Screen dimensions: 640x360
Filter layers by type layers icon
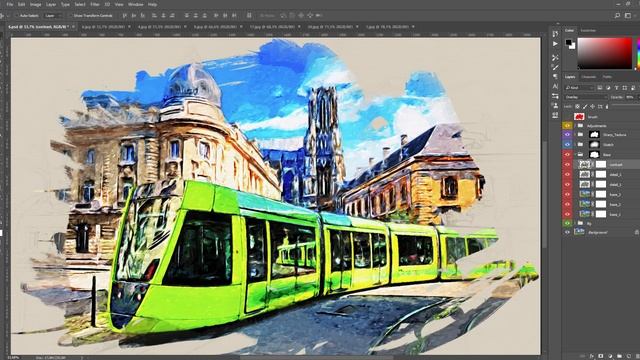tap(616, 88)
